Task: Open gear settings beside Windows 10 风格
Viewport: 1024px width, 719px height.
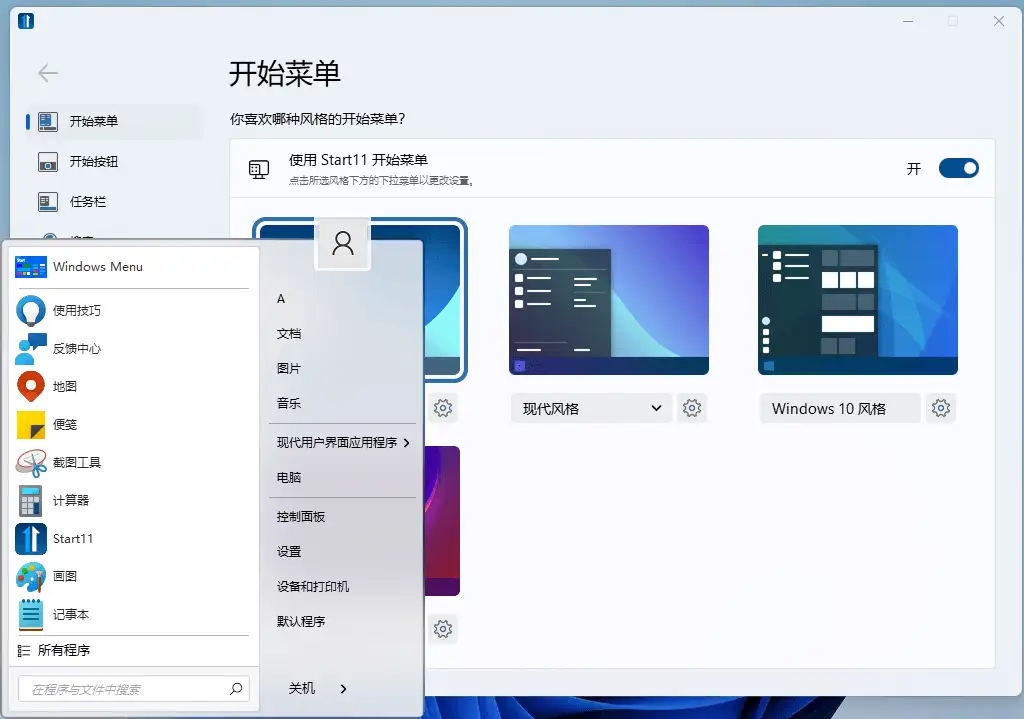Action: (940, 408)
